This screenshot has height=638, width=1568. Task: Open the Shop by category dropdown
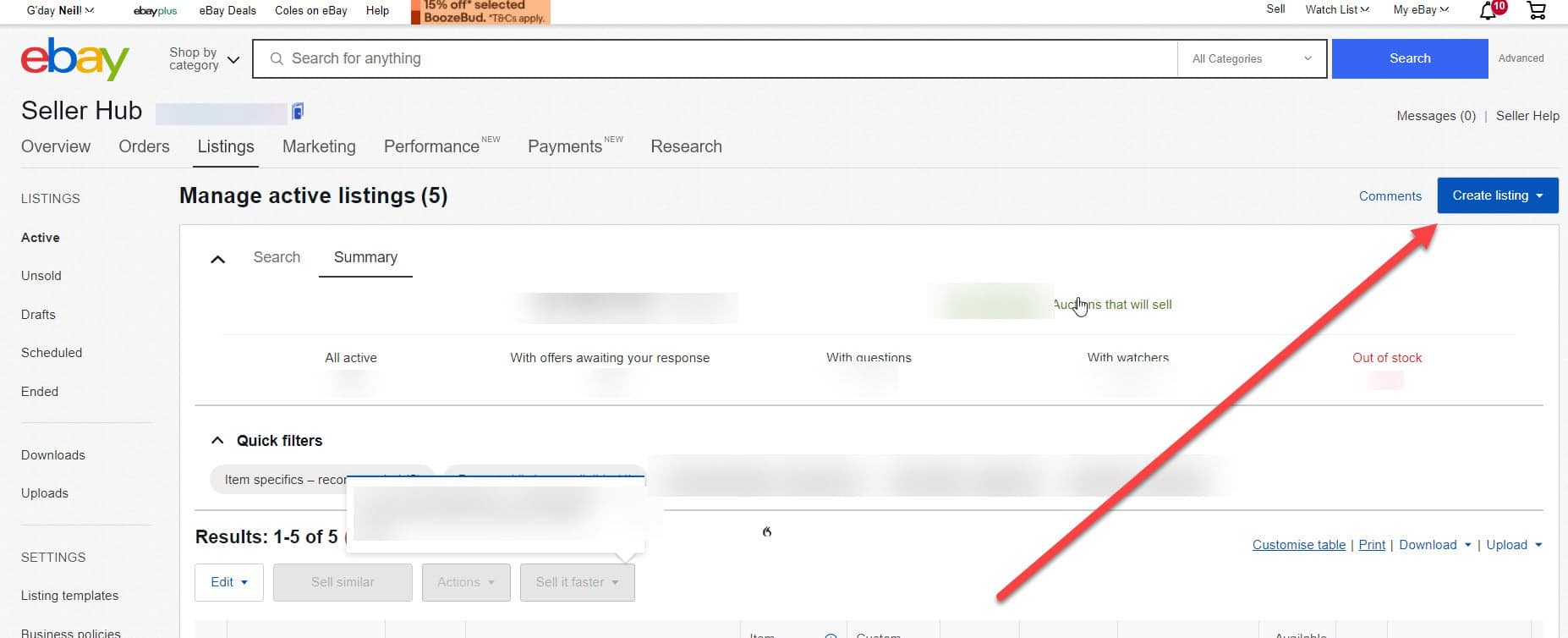(204, 59)
